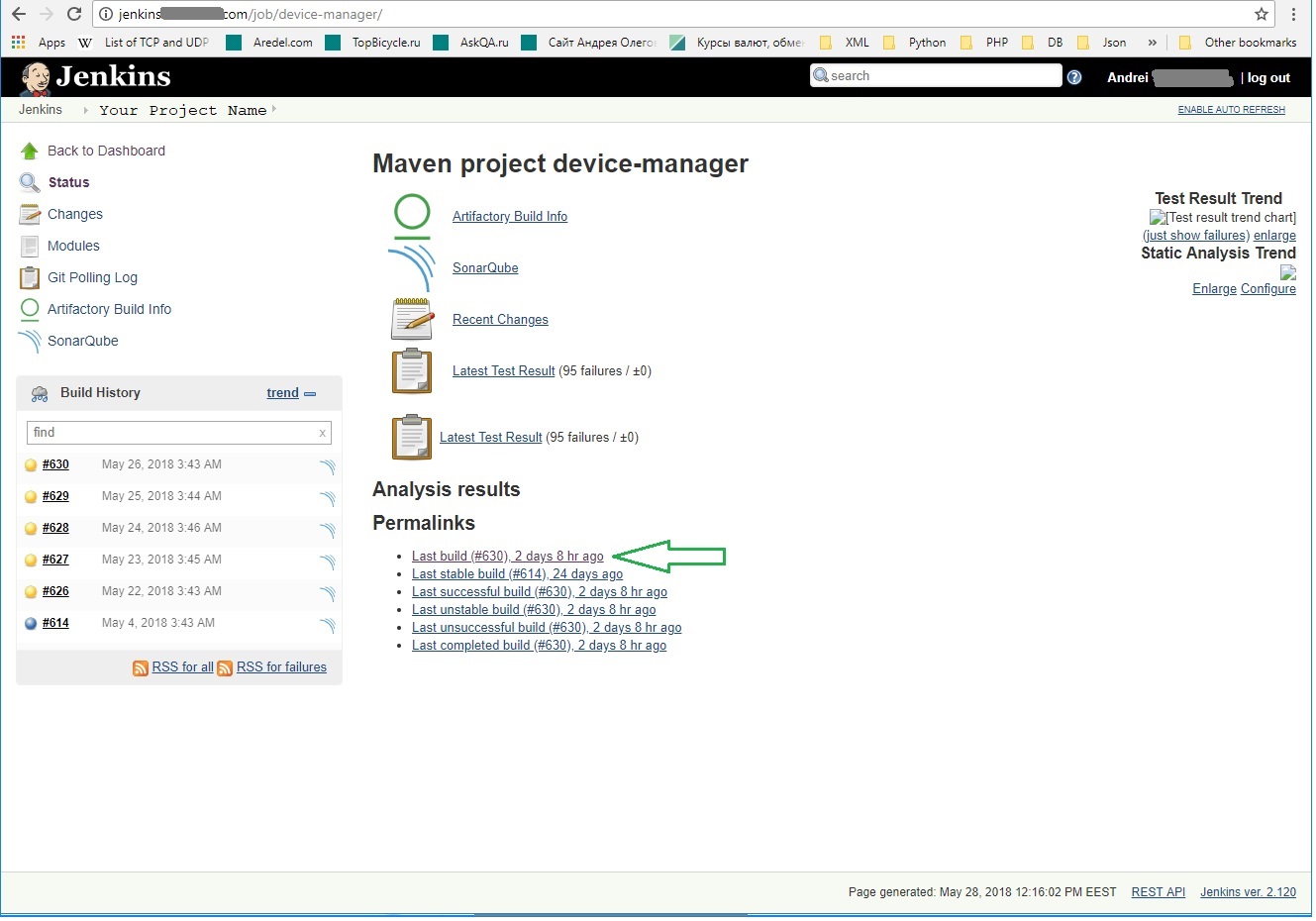This screenshot has height=921, width=1316.
Task: Click the ENABLE AUTO REFRESH link
Action: click(x=1231, y=110)
